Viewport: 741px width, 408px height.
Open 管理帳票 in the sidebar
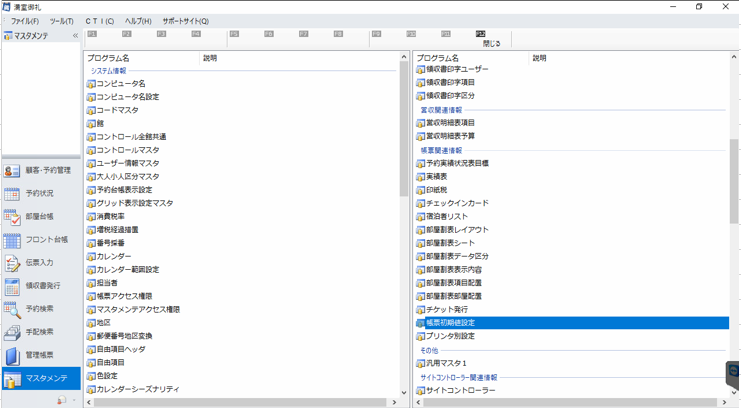[x=40, y=355]
